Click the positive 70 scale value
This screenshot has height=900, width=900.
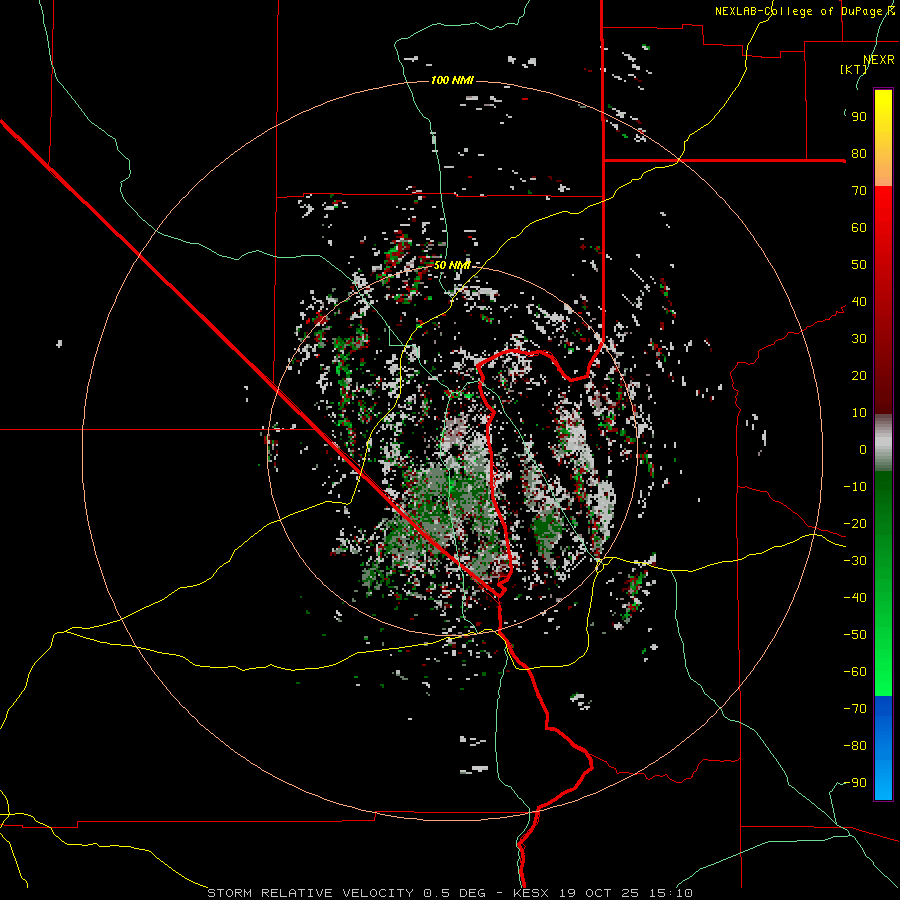click(859, 191)
